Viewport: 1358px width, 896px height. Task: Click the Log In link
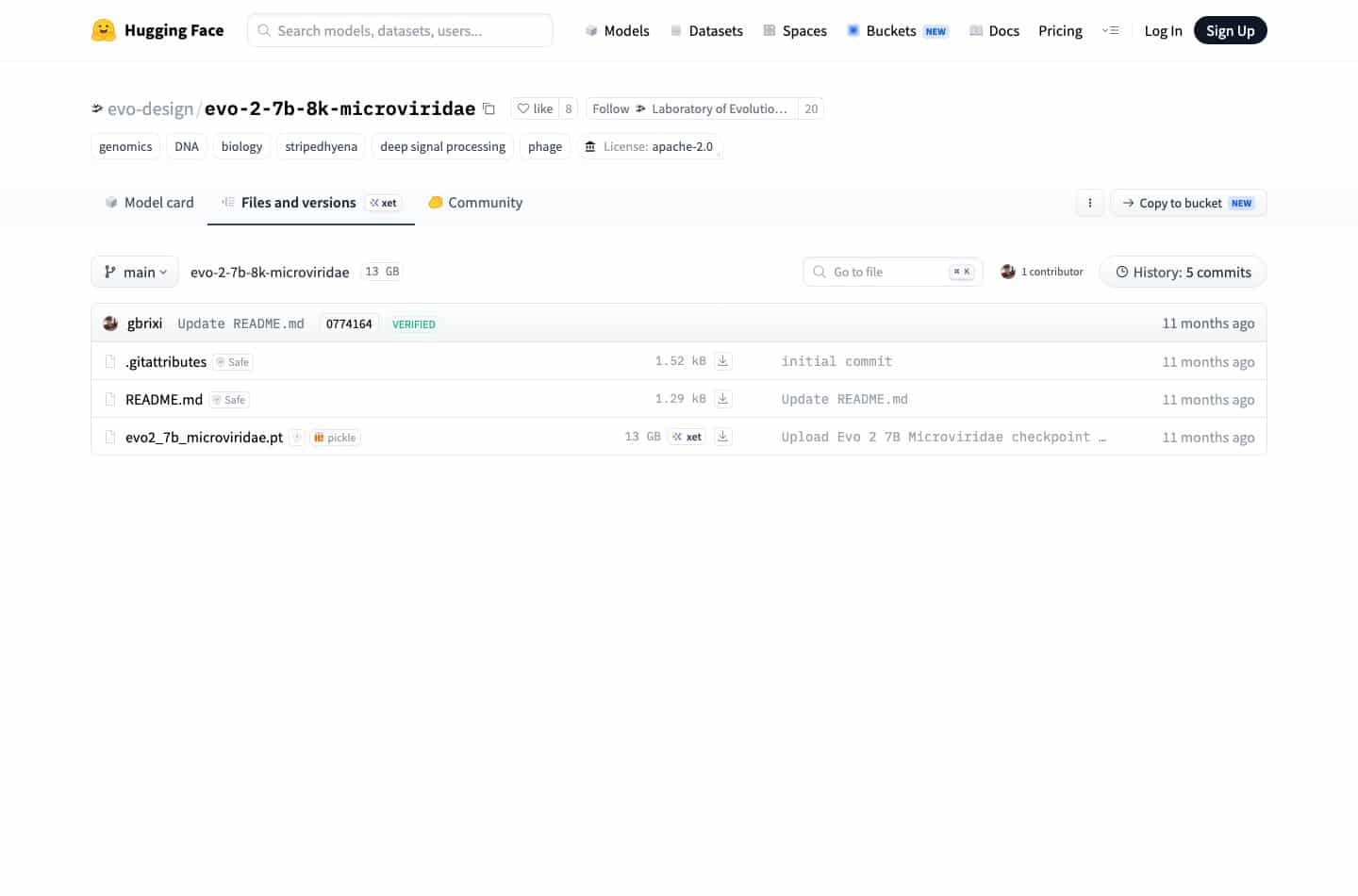pyautogui.click(x=1163, y=30)
